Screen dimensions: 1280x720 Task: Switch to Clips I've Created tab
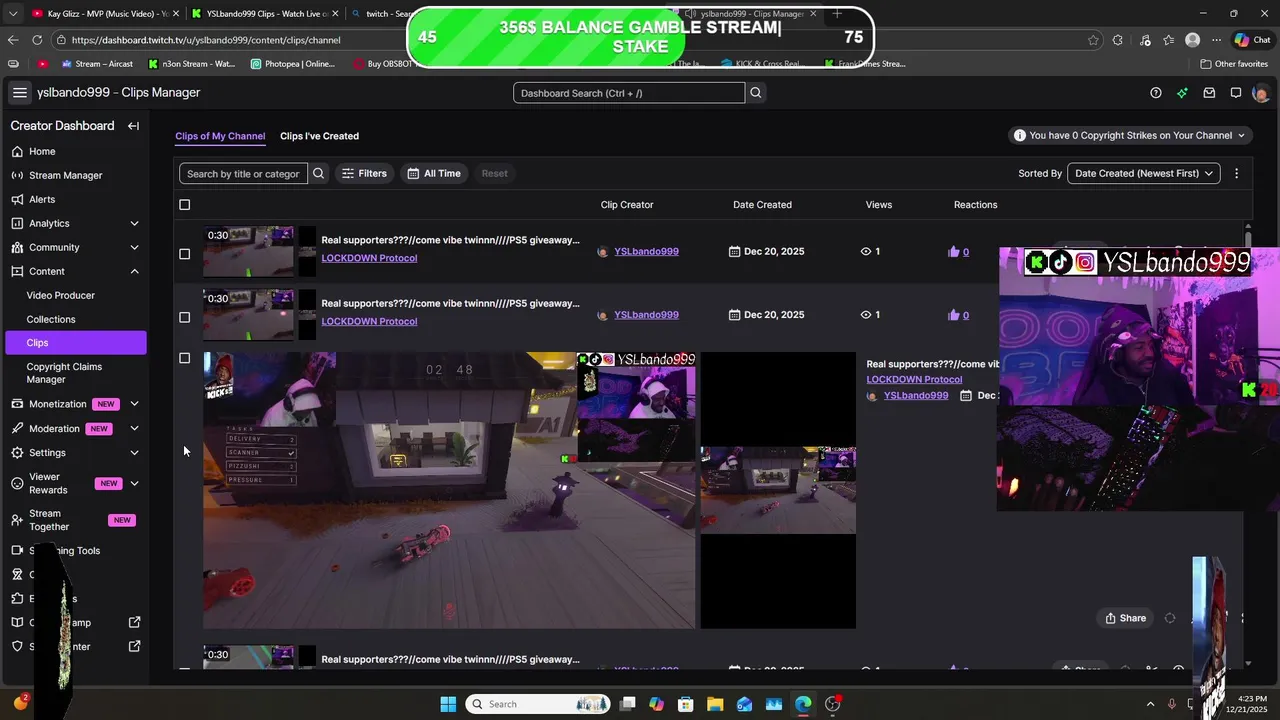click(319, 136)
